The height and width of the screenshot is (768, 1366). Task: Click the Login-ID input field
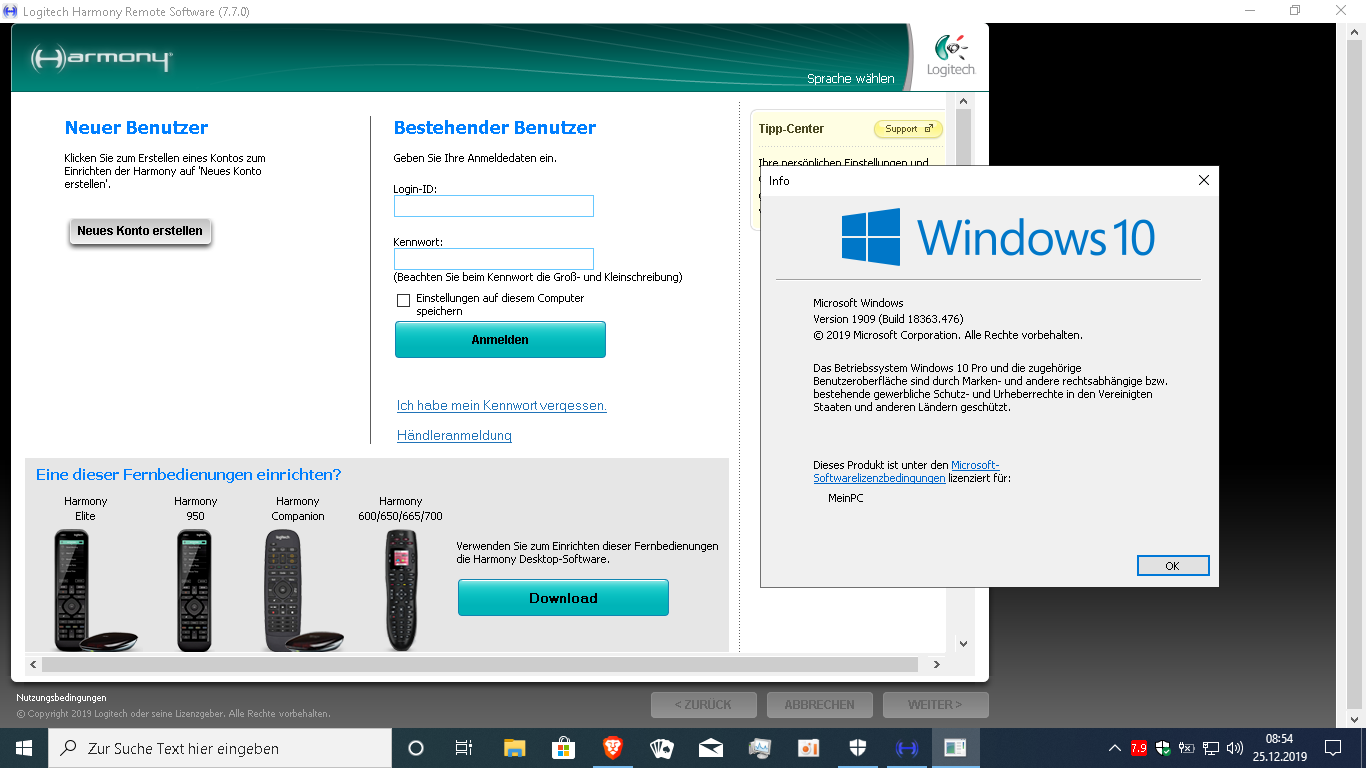(x=494, y=206)
